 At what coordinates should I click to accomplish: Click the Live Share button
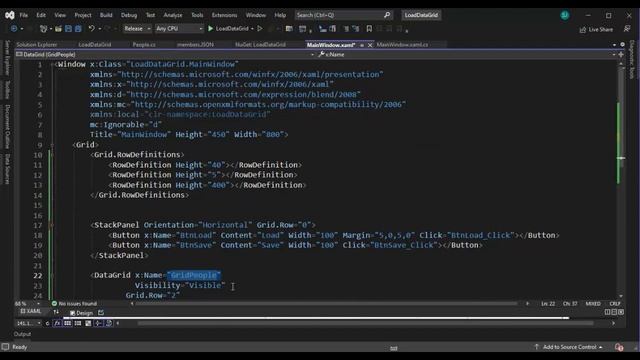pos(596,29)
